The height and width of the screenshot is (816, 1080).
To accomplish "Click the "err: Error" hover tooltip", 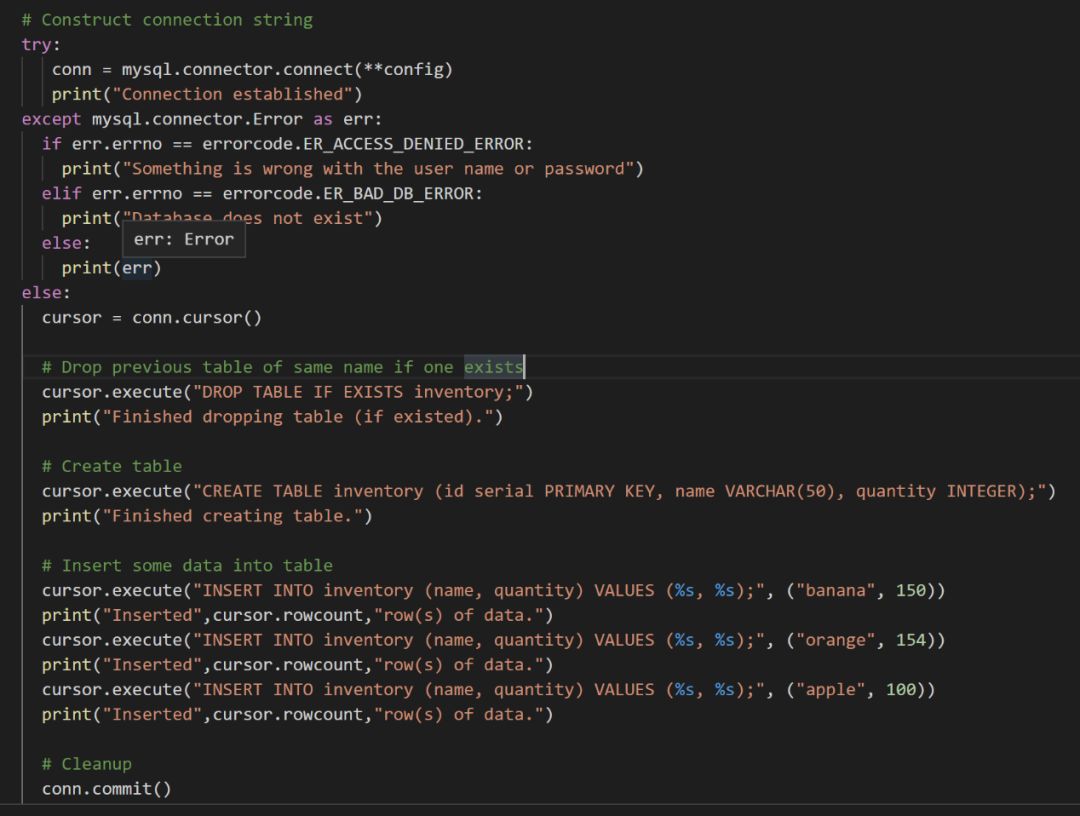I will coord(184,240).
